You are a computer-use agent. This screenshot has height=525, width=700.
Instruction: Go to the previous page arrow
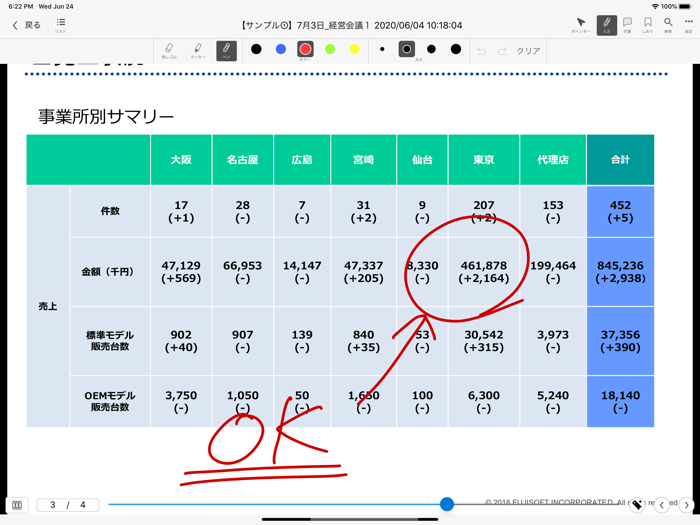click(x=662, y=505)
